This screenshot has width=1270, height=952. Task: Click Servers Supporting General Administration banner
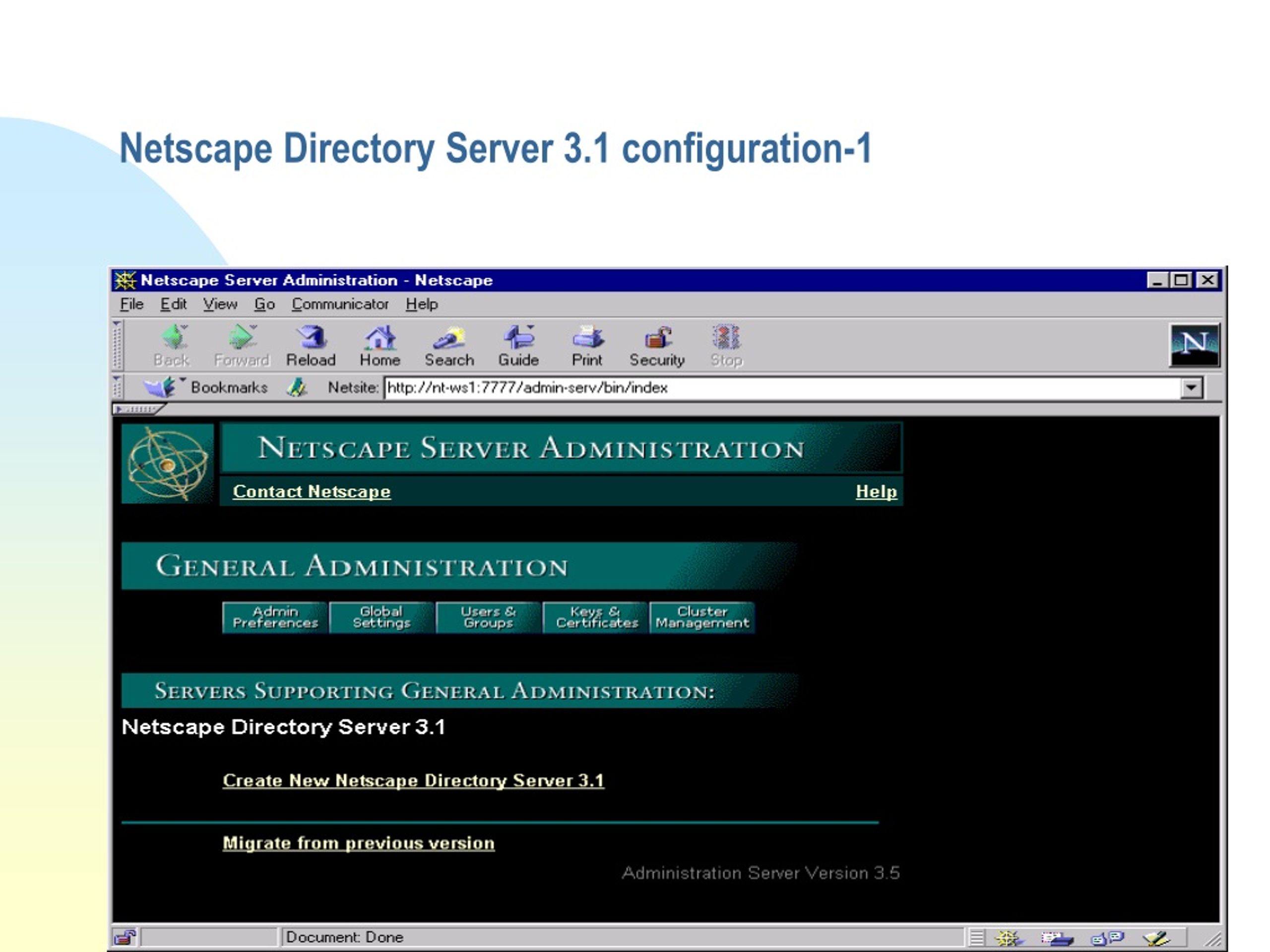[x=459, y=690]
